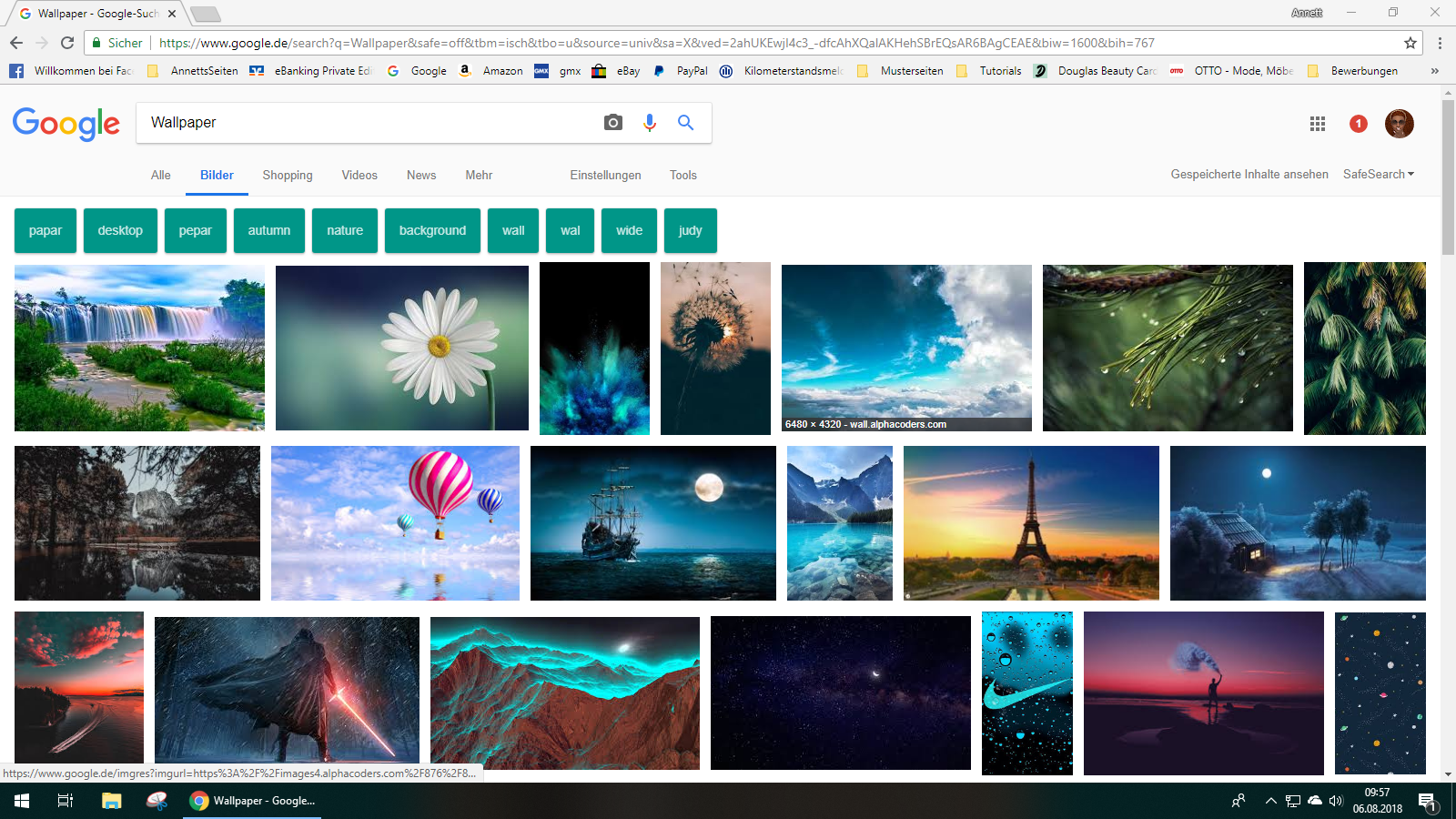Open the white daisy flower image
The image size is (1456, 819).
[402, 348]
